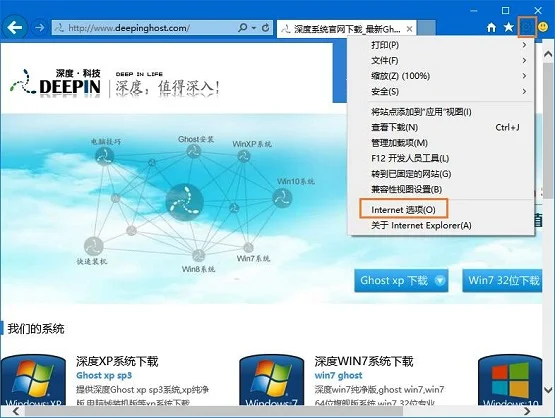Open the win7 ghost link
555x418 pixels.
(x=338, y=375)
